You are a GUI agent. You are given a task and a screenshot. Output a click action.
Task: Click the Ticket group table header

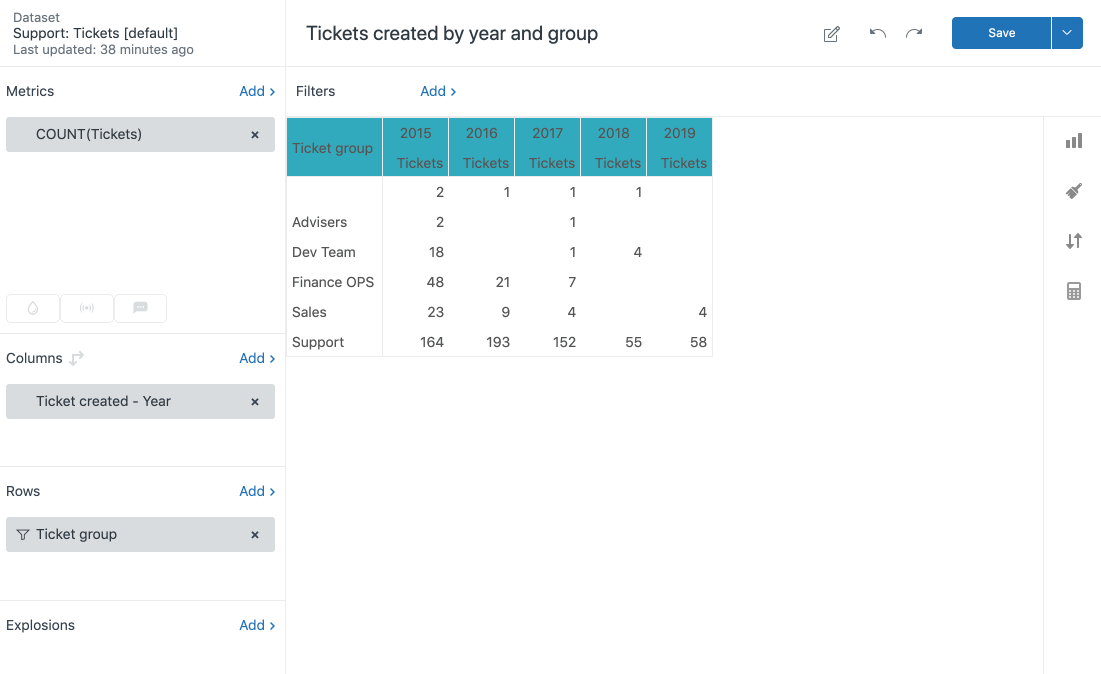333,148
